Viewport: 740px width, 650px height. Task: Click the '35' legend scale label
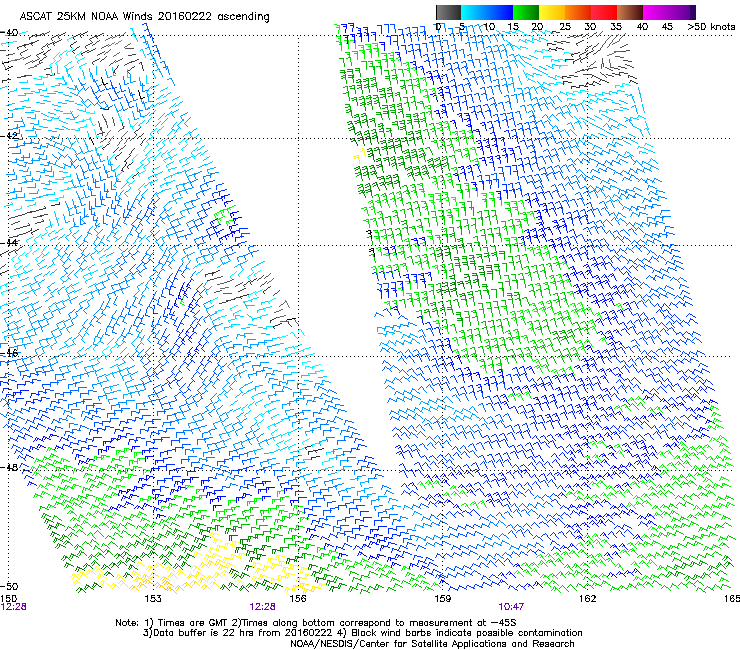point(616,27)
